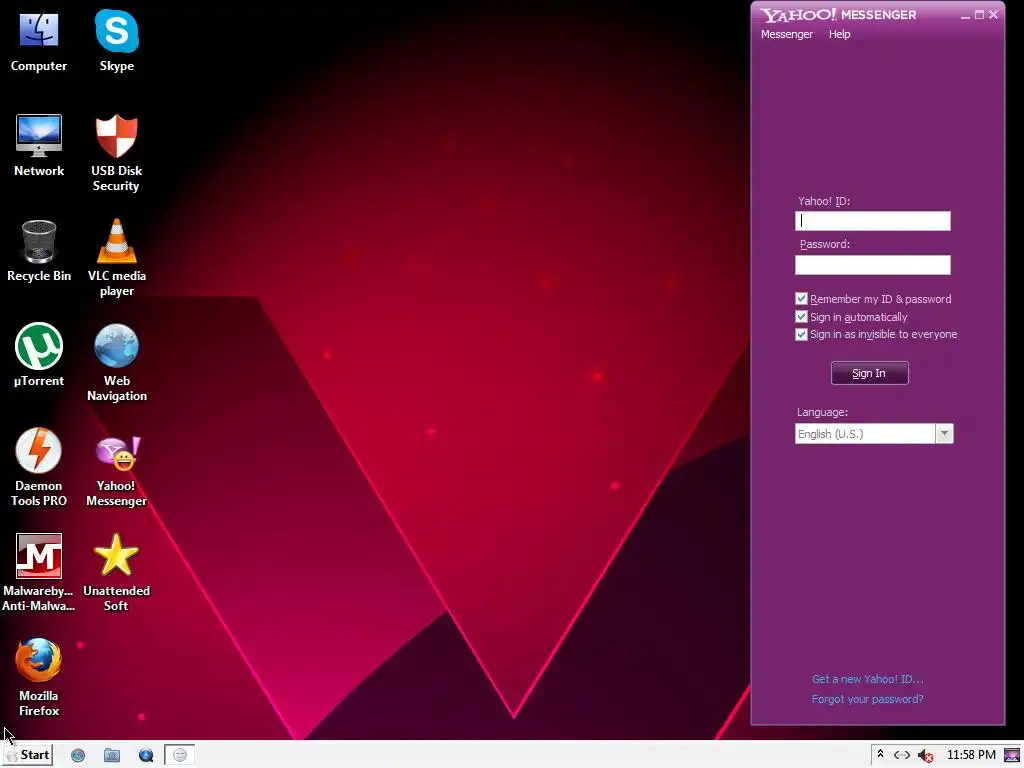1024x768 pixels.
Task: Launch Skype from the desktop
Action: coord(116,40)
